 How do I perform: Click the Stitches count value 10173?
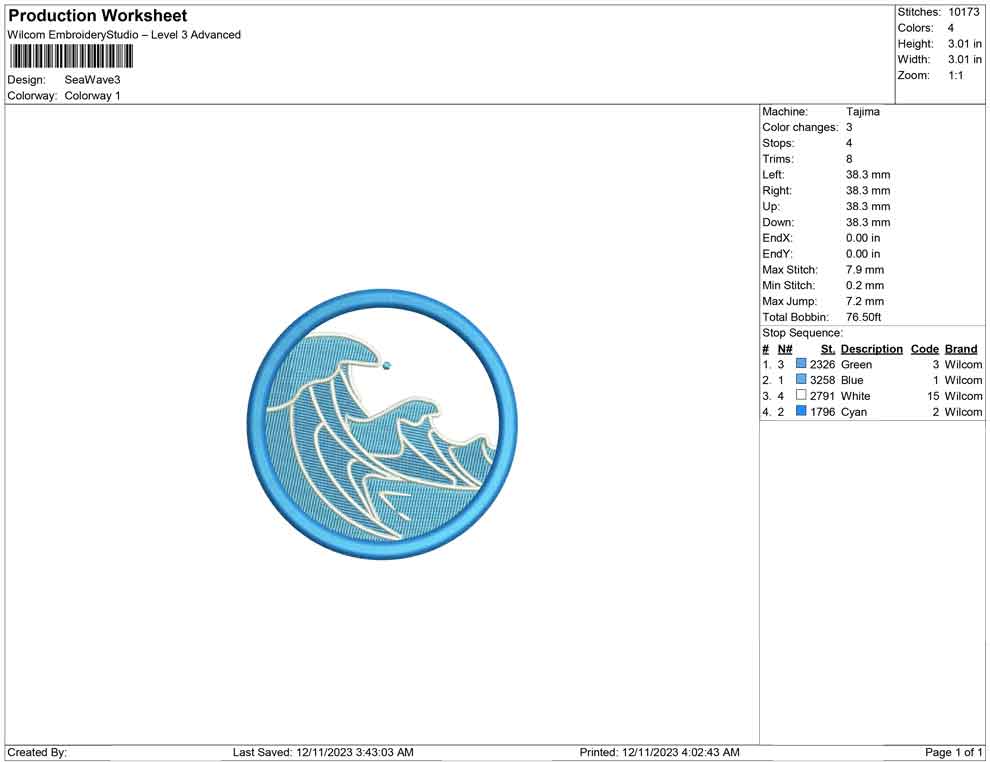pos(963,12)
